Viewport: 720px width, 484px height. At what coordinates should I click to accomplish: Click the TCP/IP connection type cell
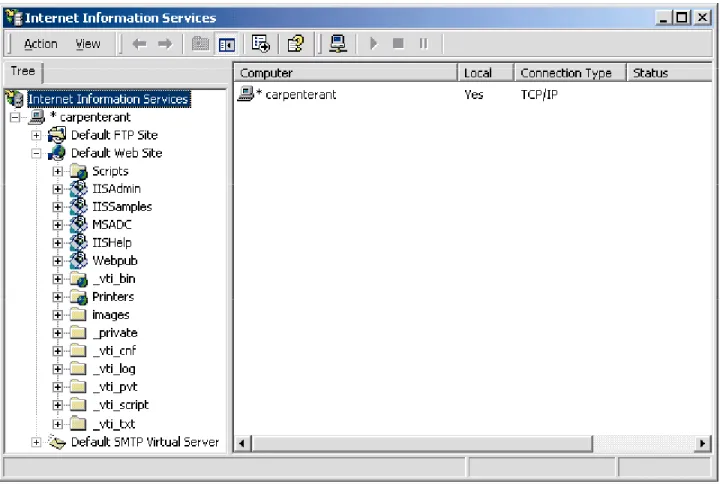tap(539, 95)
